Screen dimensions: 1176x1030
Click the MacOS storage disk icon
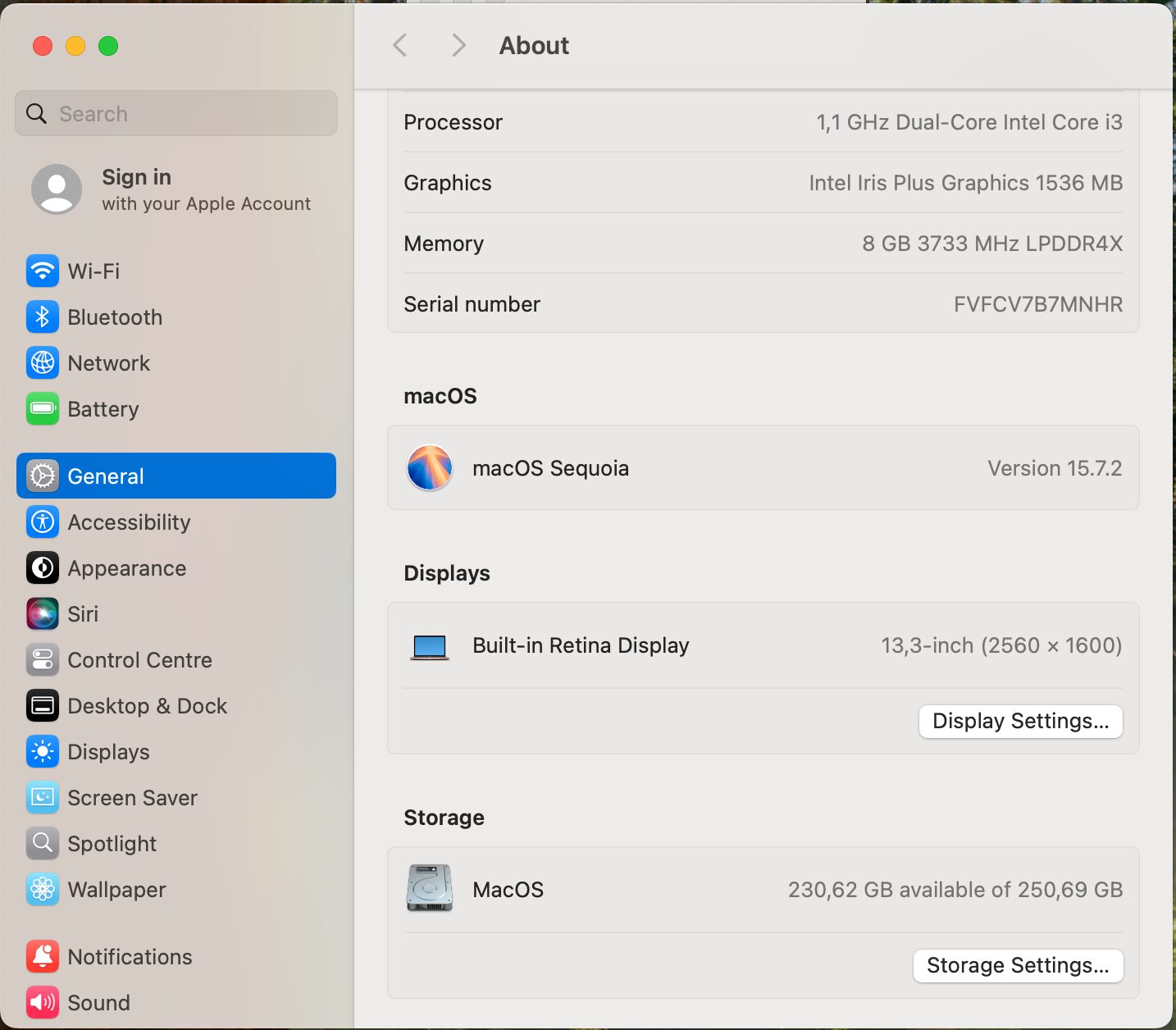click(430, 888)
